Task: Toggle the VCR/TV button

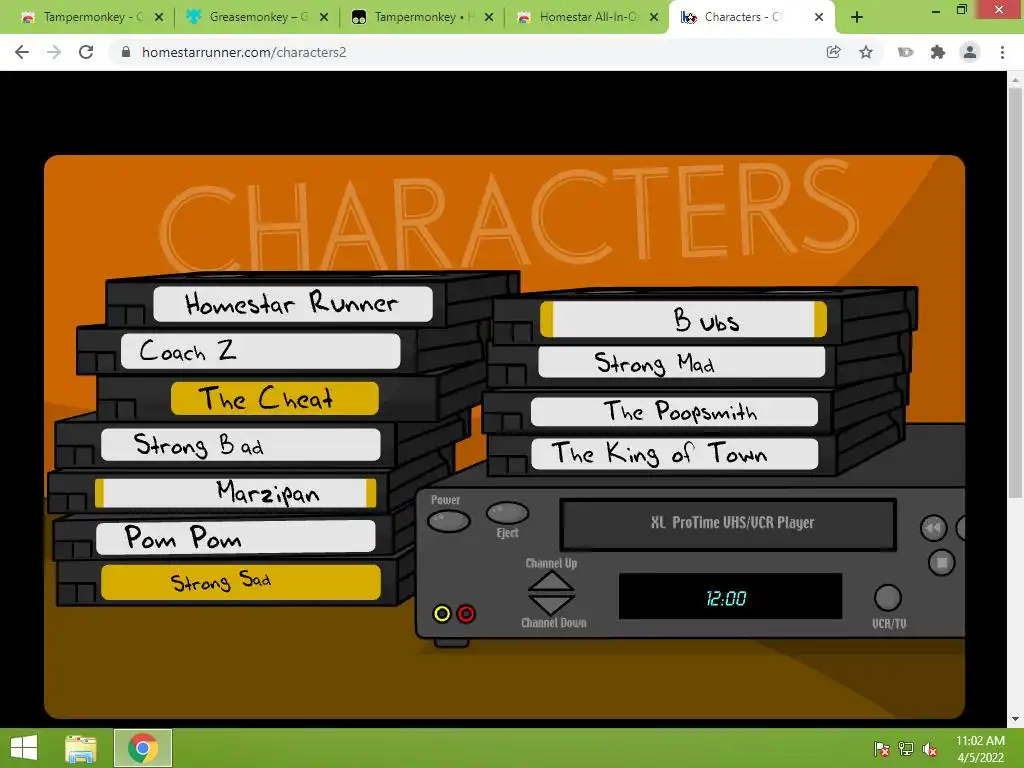Action: coord(888,598)
